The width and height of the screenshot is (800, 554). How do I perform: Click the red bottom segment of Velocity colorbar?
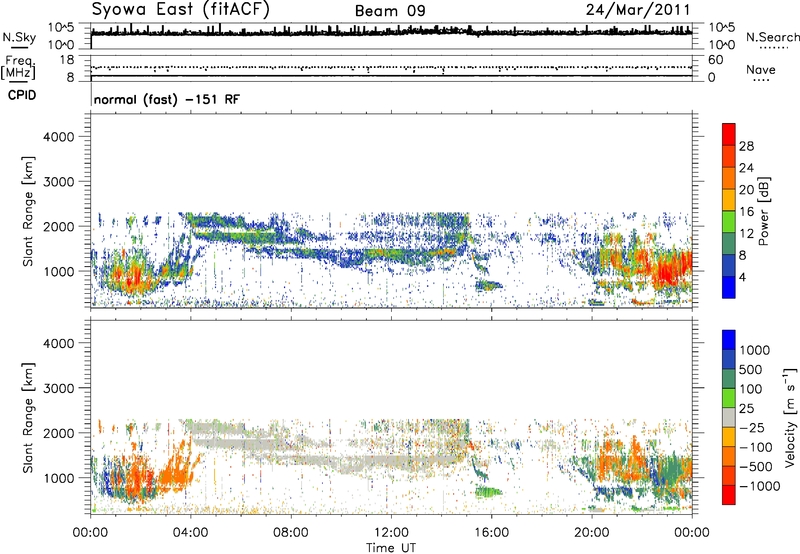[x=729, y=495]
